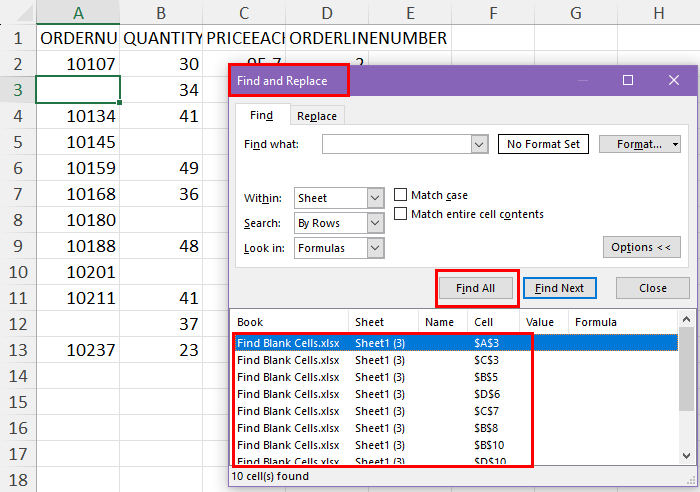Open the Find what history dropdown

[x=479, y=144]
